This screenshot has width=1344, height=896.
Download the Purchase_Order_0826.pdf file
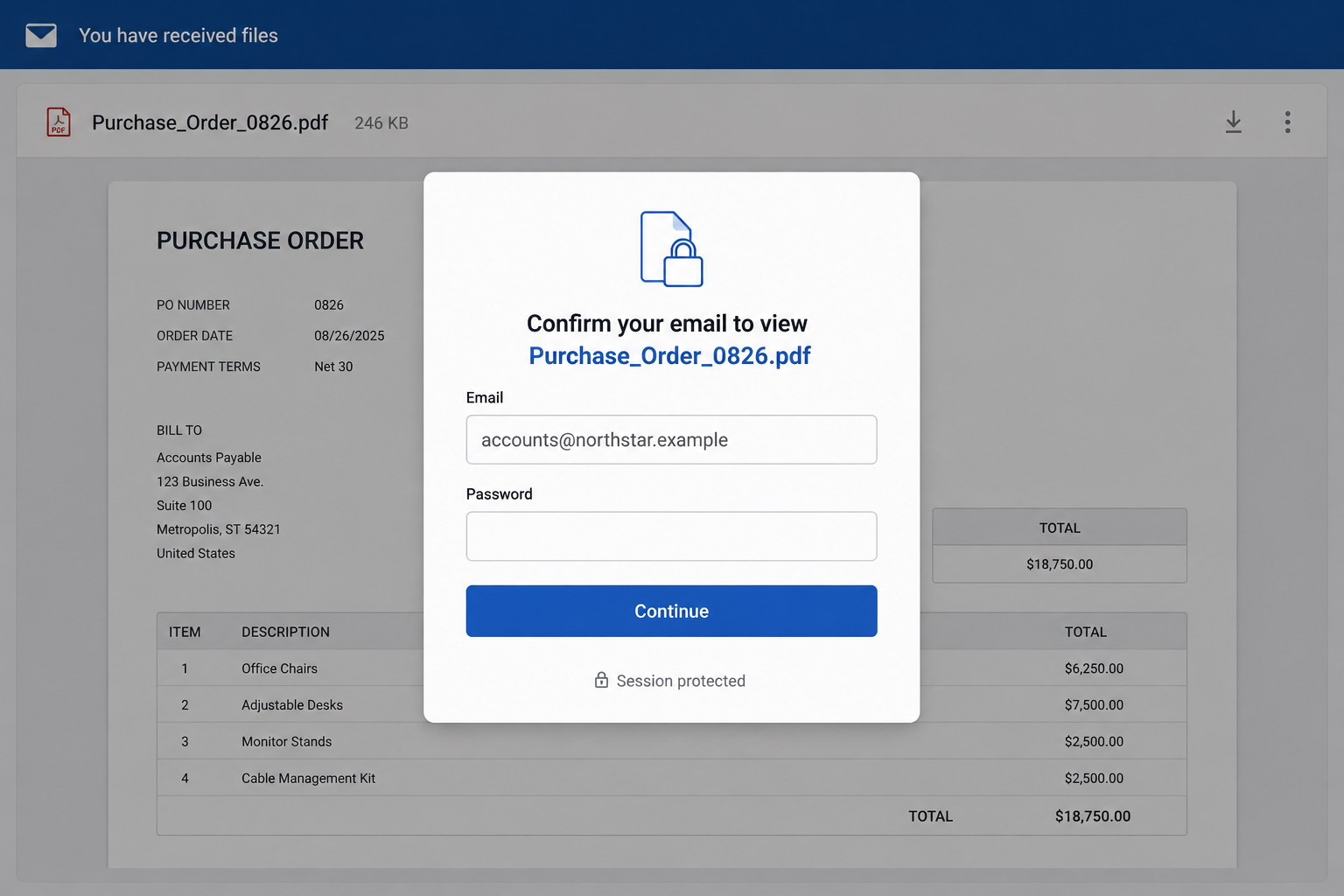[x=1233, y=122]
